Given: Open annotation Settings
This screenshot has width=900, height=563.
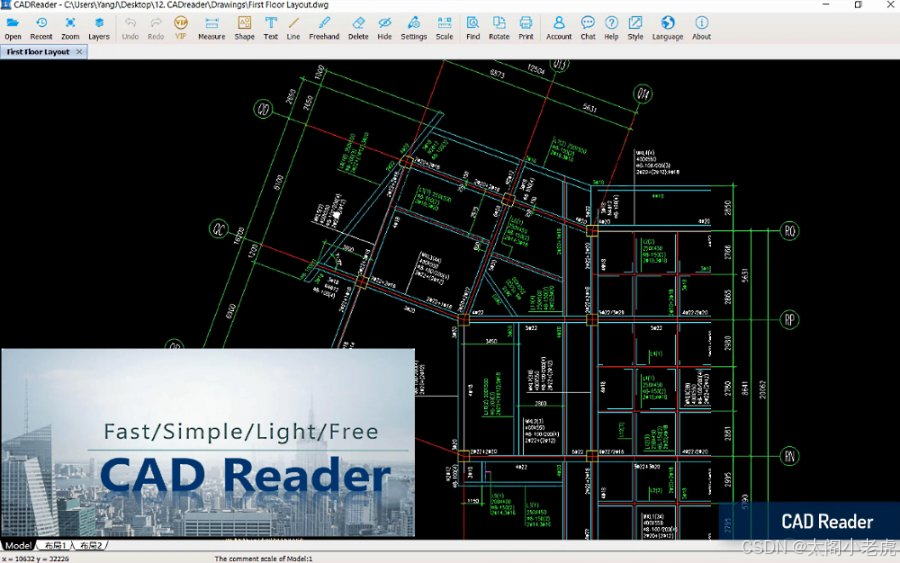Looking at the screenshot, I should (x=414, y=28).
